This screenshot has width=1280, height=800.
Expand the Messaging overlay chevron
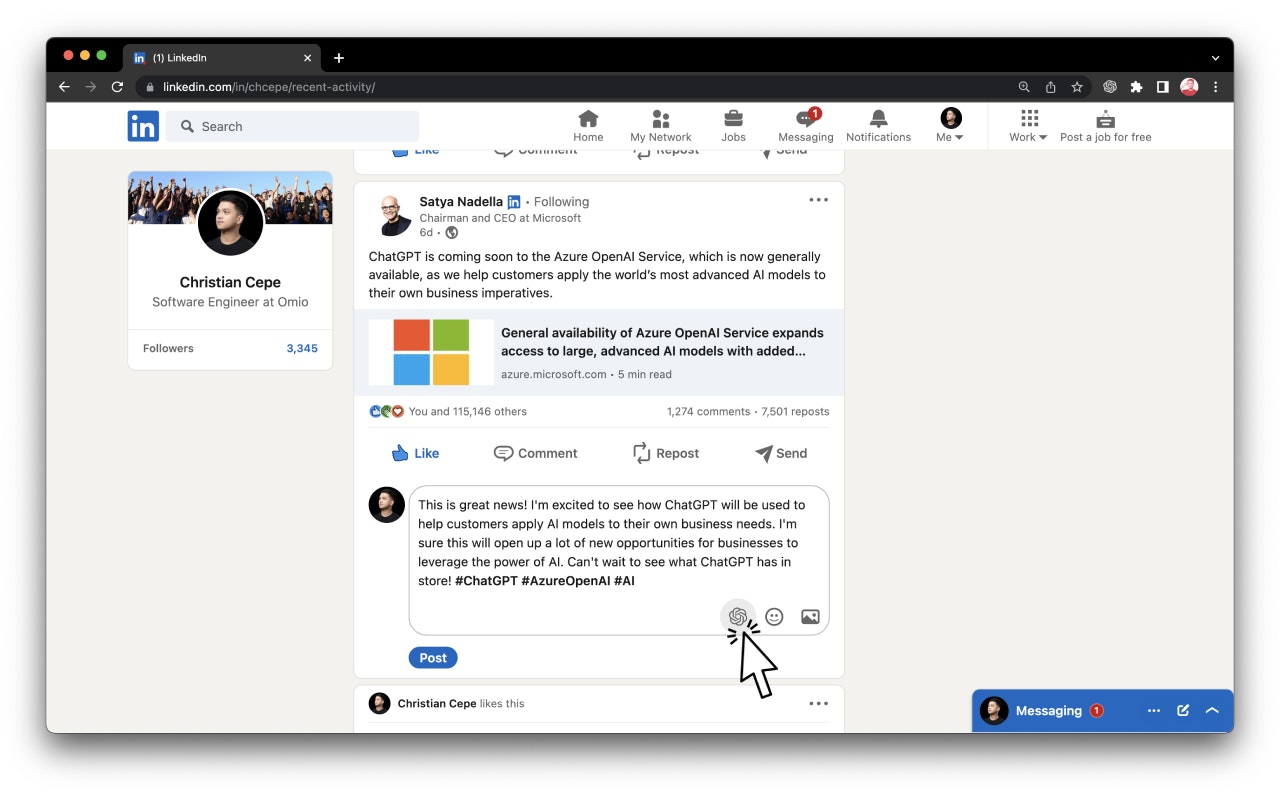coord(1212,710)
